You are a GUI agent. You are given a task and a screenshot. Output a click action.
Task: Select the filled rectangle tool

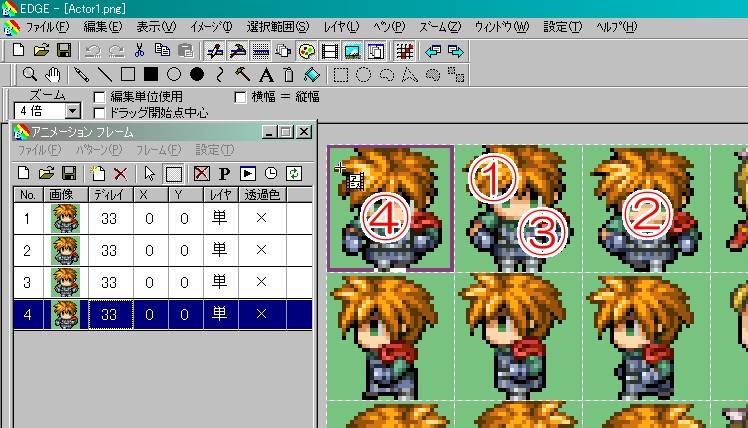pyautogui.click(x=151, y=74)
